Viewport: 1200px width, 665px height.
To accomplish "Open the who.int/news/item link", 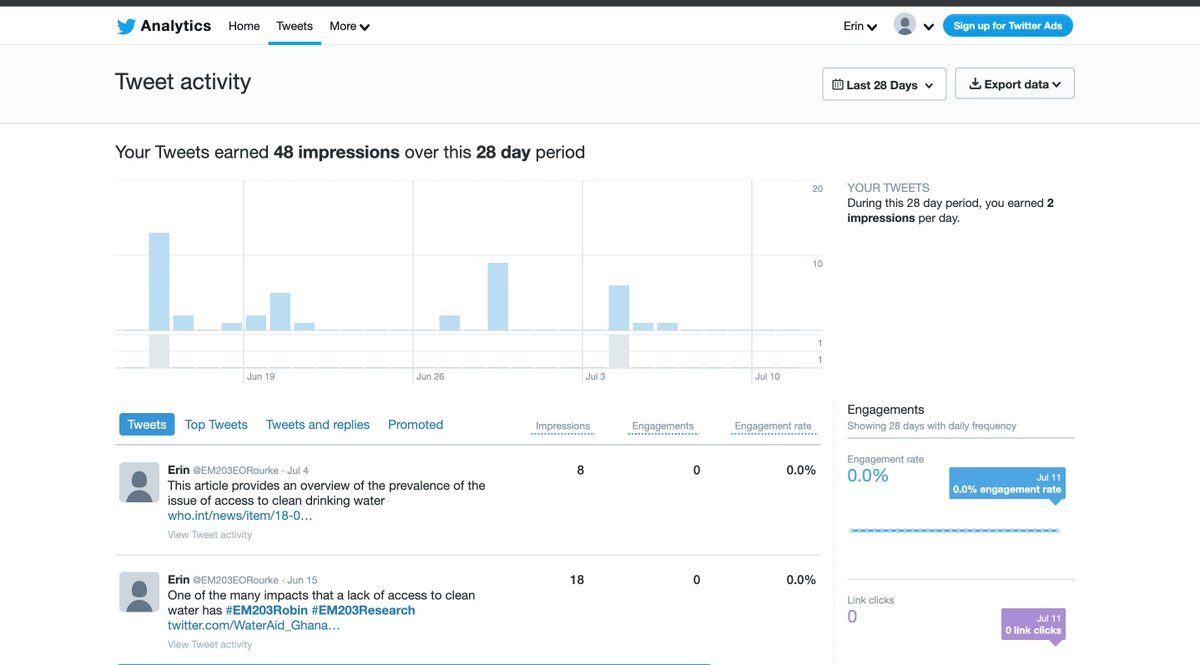I will tap(240, 516).
